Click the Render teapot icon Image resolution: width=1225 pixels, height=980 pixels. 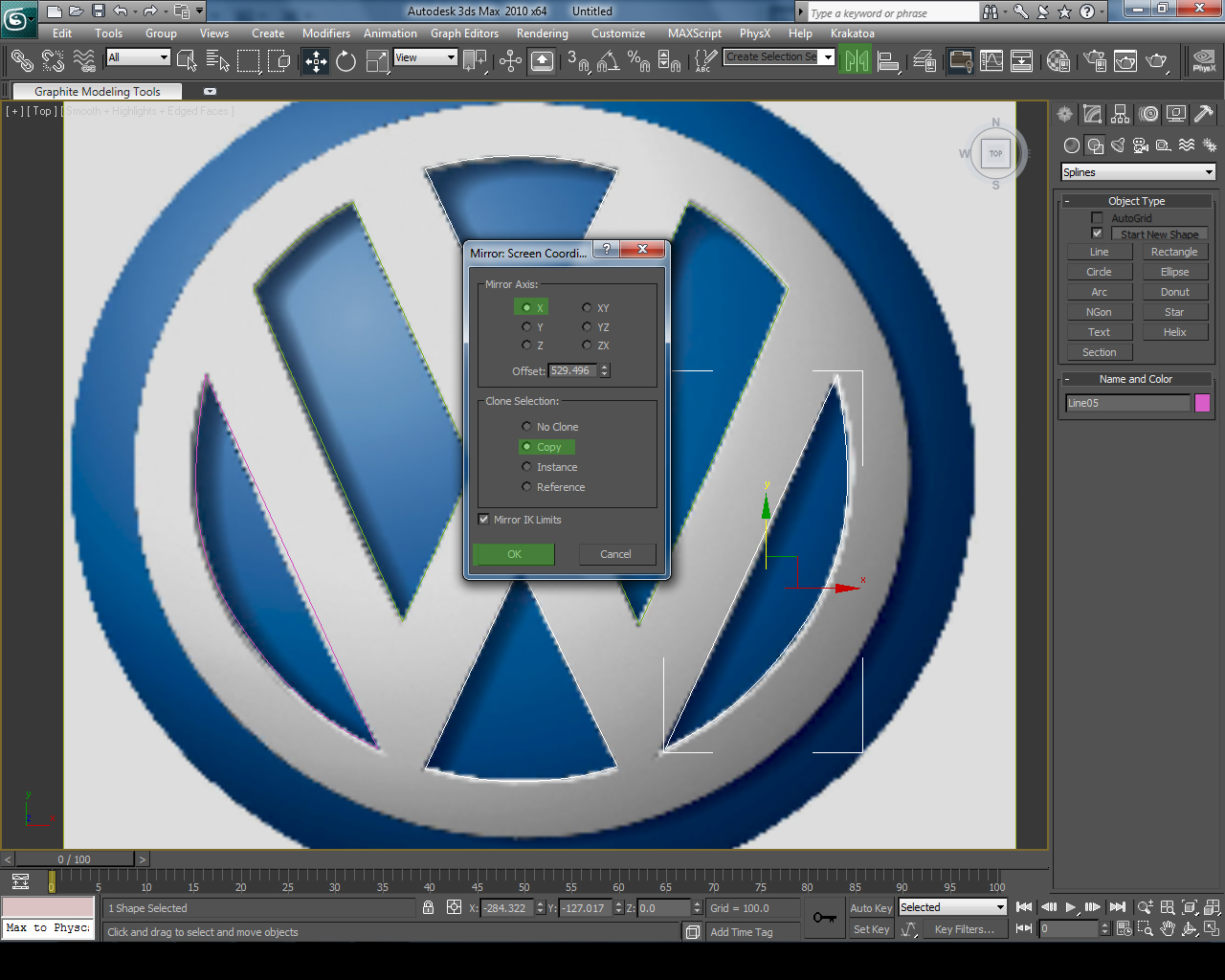pos(1158,62)
